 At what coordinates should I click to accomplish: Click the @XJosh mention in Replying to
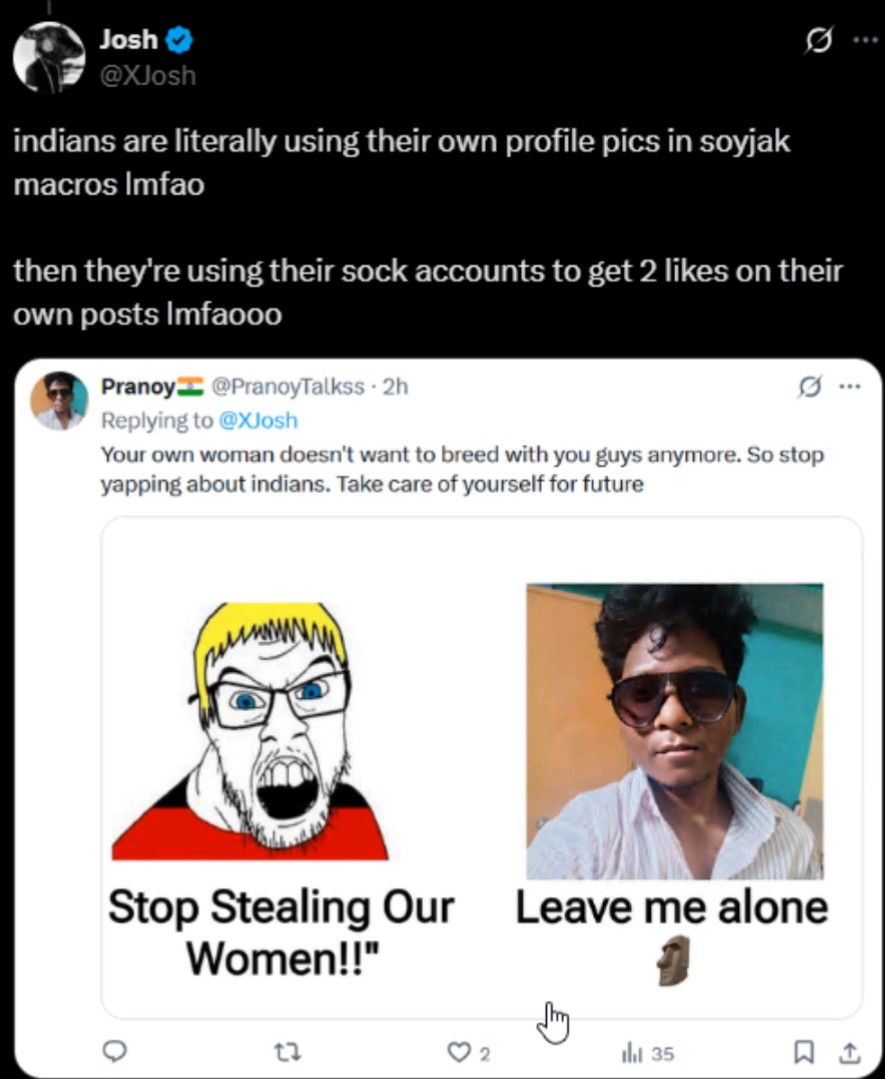[258, 420]
